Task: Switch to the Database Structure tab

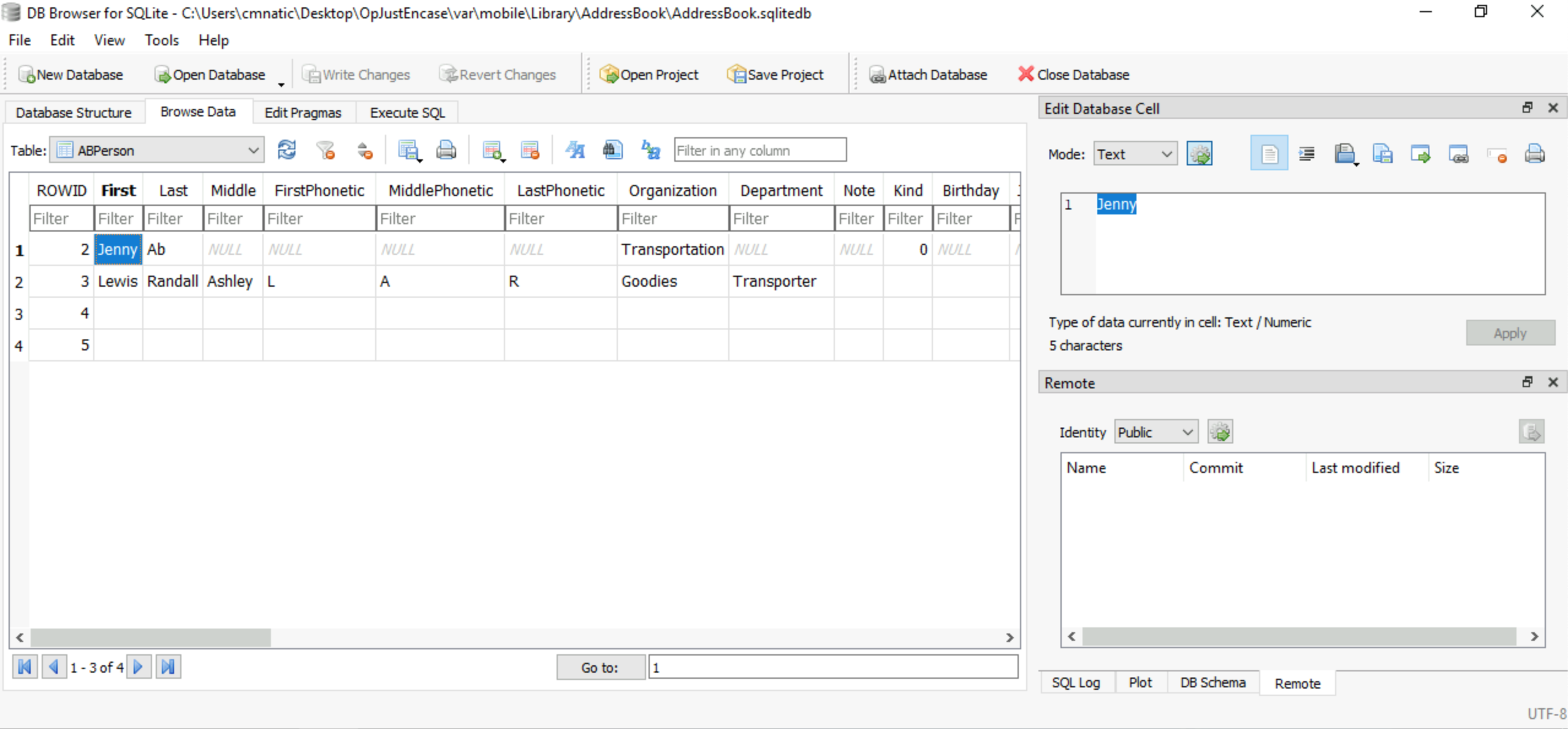Action: [74, 113]
